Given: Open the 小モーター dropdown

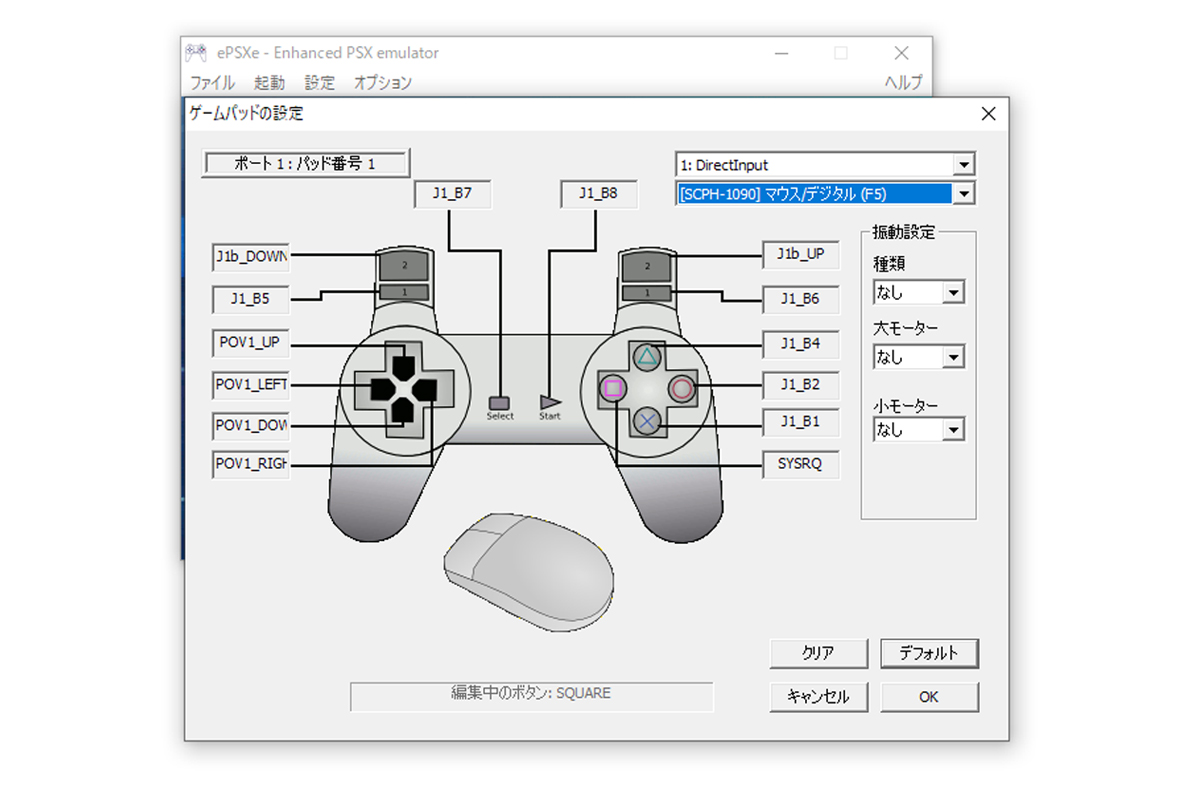Looking at the screenshot, I should [x=954, y=430].
